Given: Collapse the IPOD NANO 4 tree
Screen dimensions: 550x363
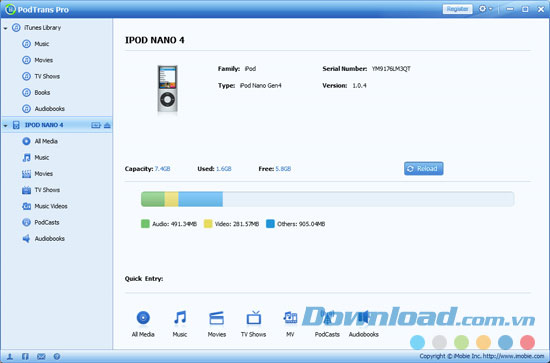Looking at the screenshot, I should pos(5,125).
